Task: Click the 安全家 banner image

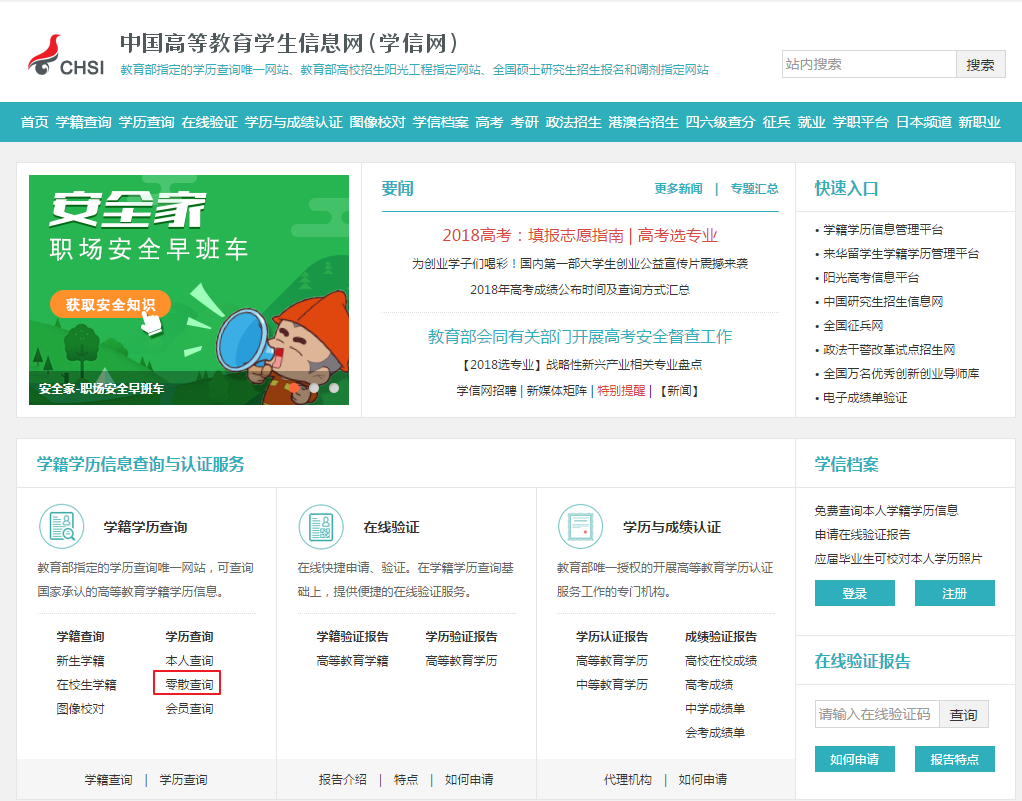Action: (189, 290)
